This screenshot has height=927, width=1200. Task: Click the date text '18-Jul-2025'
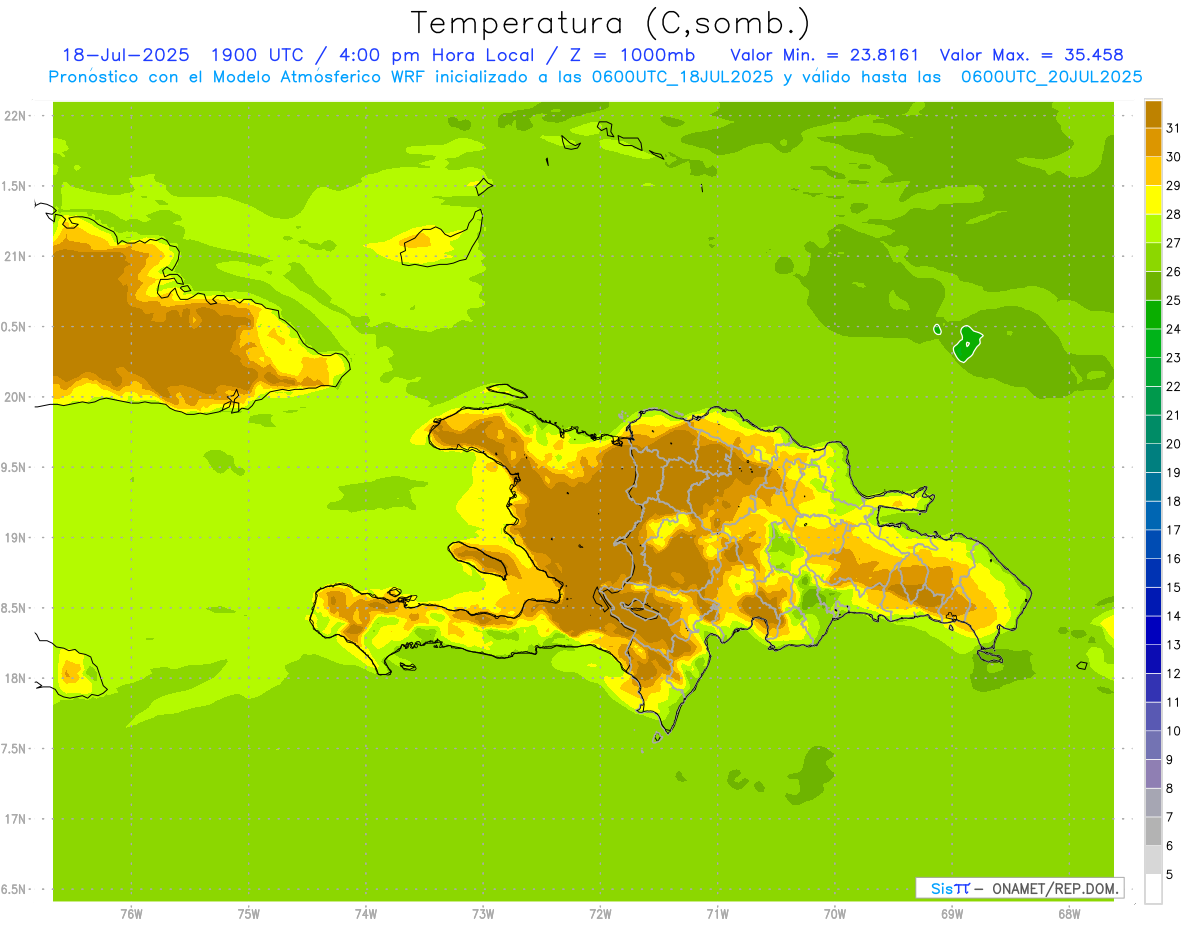click(126, 55)
